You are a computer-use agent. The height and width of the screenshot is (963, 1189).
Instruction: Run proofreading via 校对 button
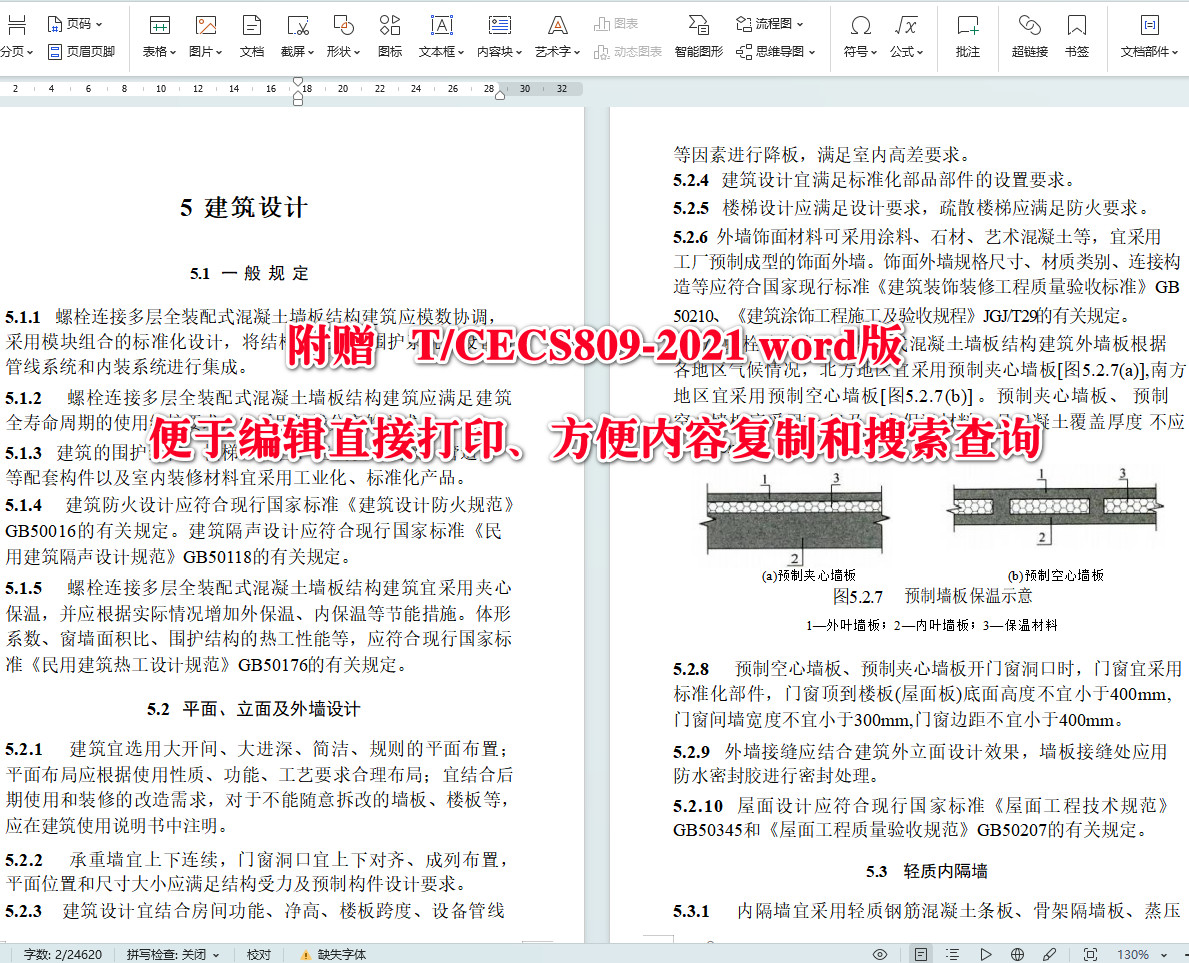click(x=258, y=954)
